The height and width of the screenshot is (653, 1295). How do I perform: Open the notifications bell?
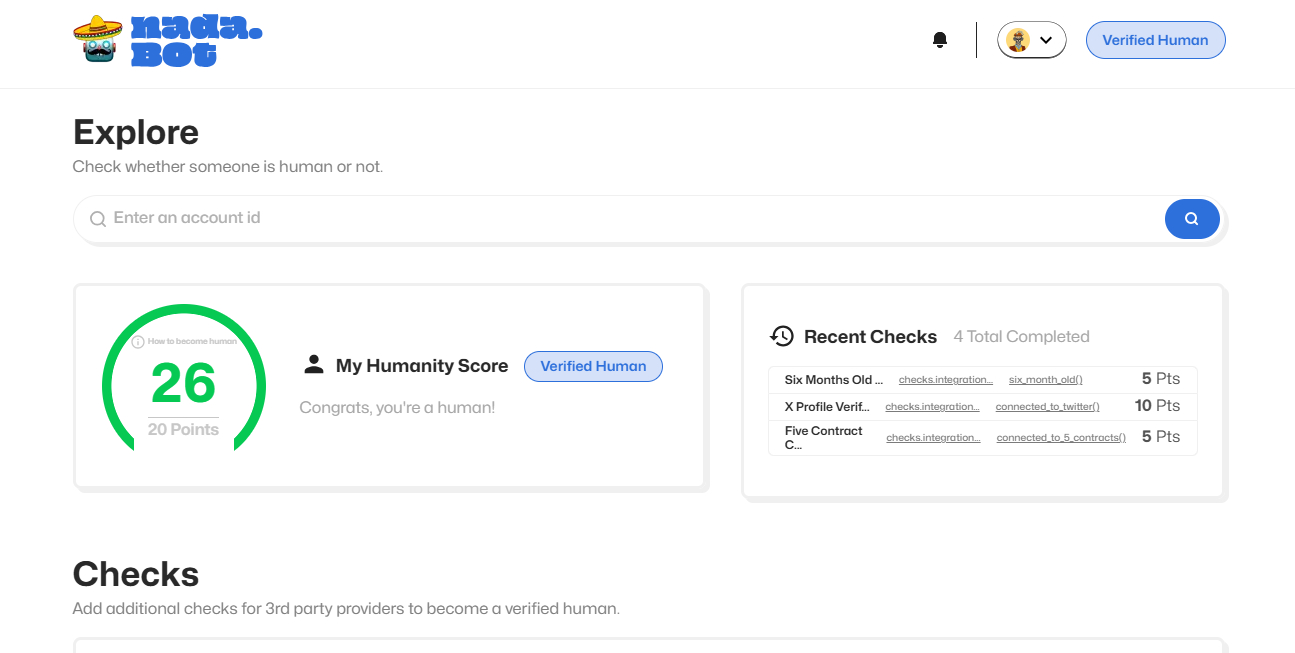939,40
